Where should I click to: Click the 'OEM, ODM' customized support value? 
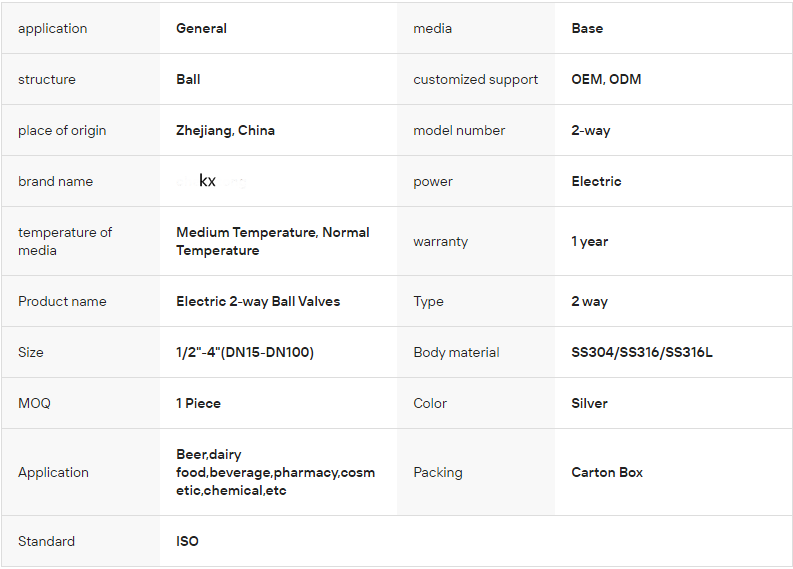coord(606,80)
